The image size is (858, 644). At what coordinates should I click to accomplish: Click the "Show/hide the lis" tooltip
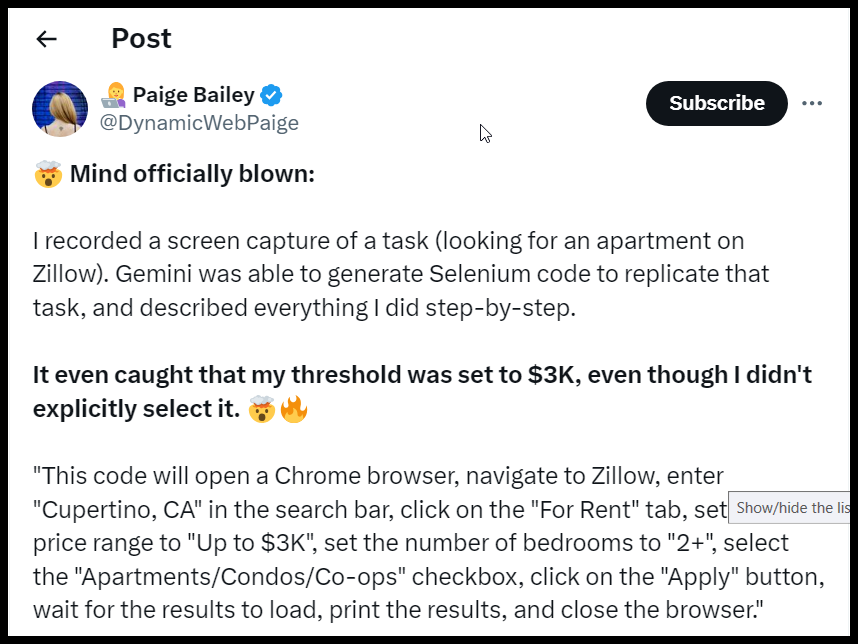(x=790, y=508)
